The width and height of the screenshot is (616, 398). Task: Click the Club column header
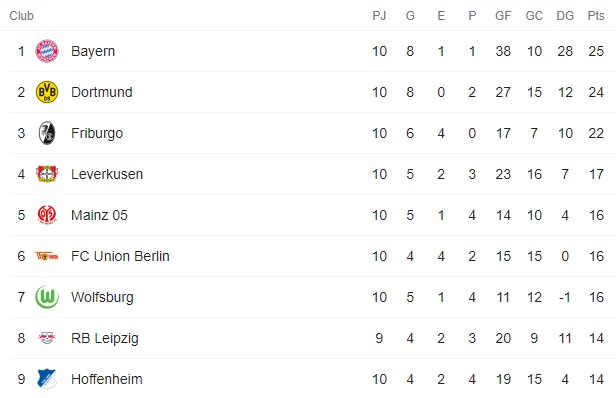pyautogui.click(x=21, y=16)
